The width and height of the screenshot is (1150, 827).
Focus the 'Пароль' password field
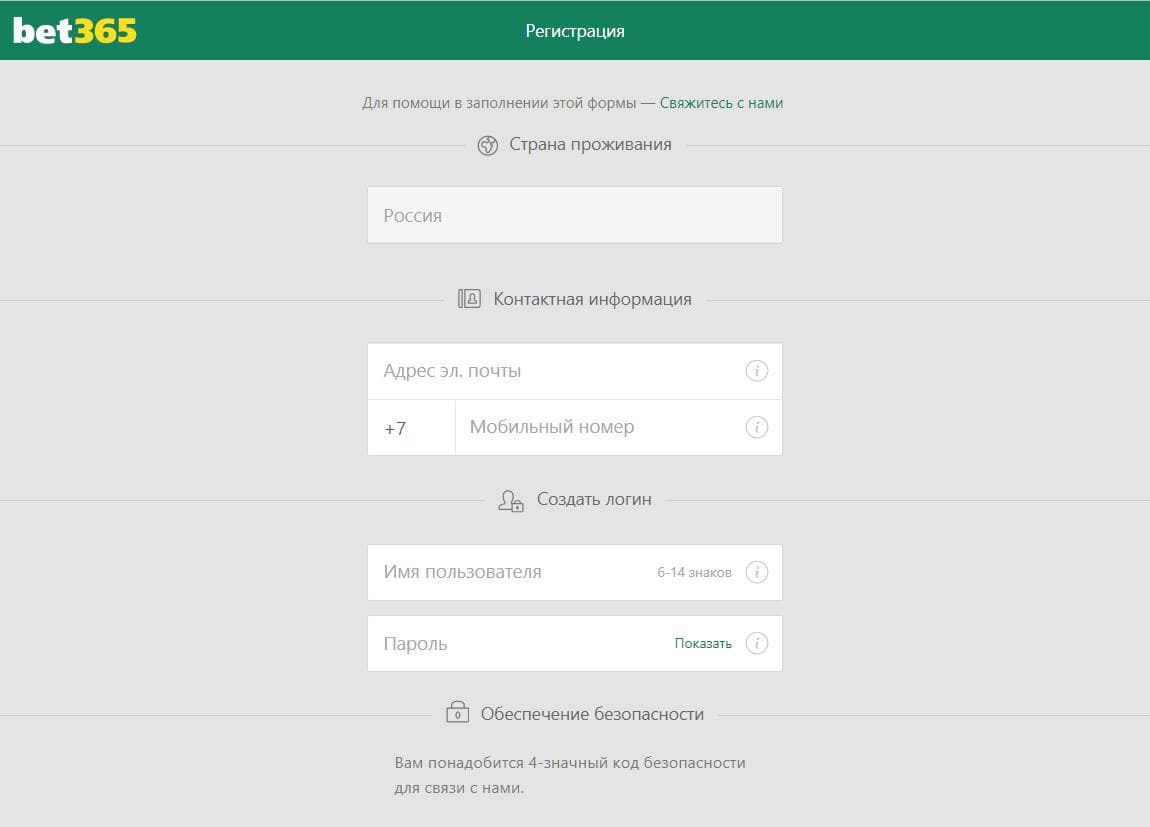[574, 643]
